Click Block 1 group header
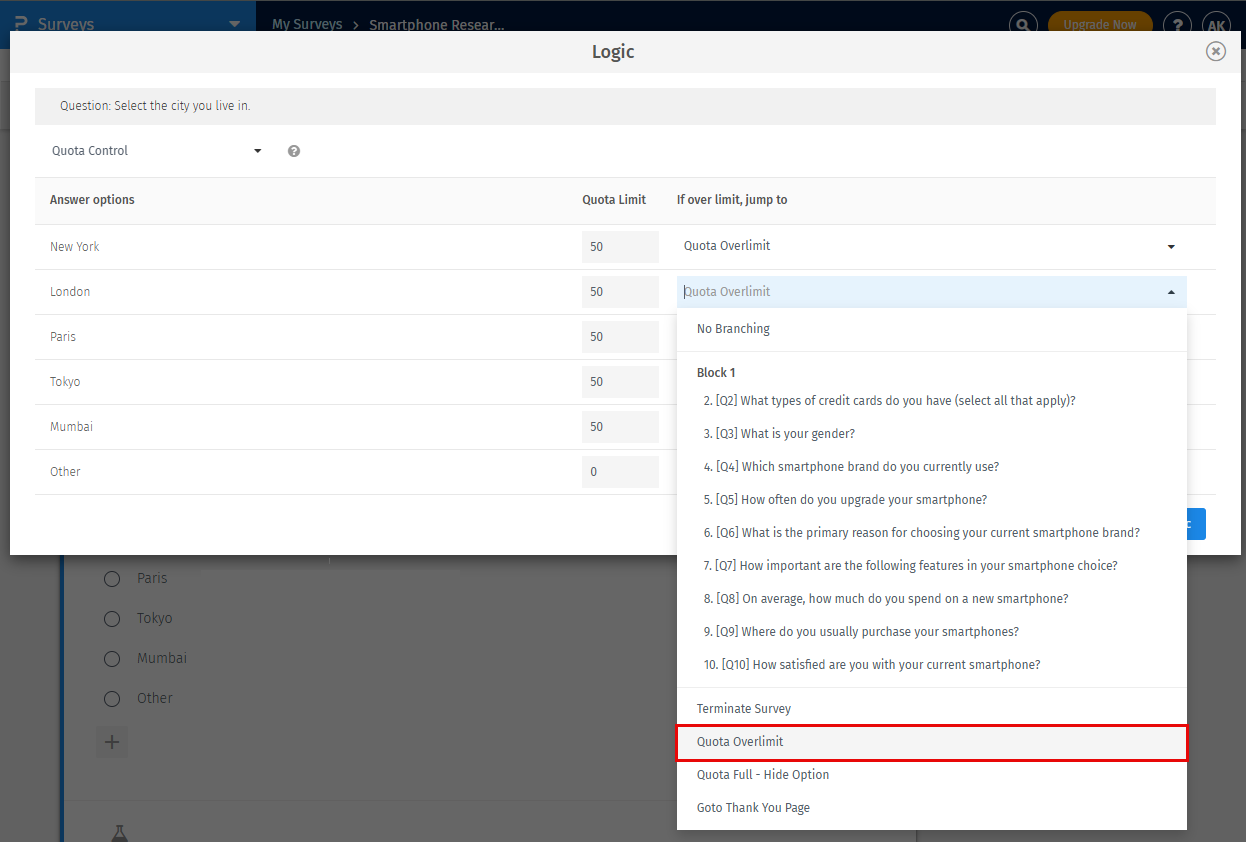This screenshot has width=1246, height=842. (716, 373)
